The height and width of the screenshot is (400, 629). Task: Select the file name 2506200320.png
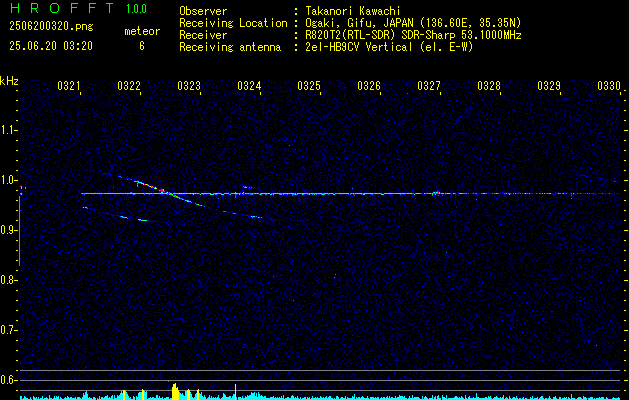click(x=51, y=27)
